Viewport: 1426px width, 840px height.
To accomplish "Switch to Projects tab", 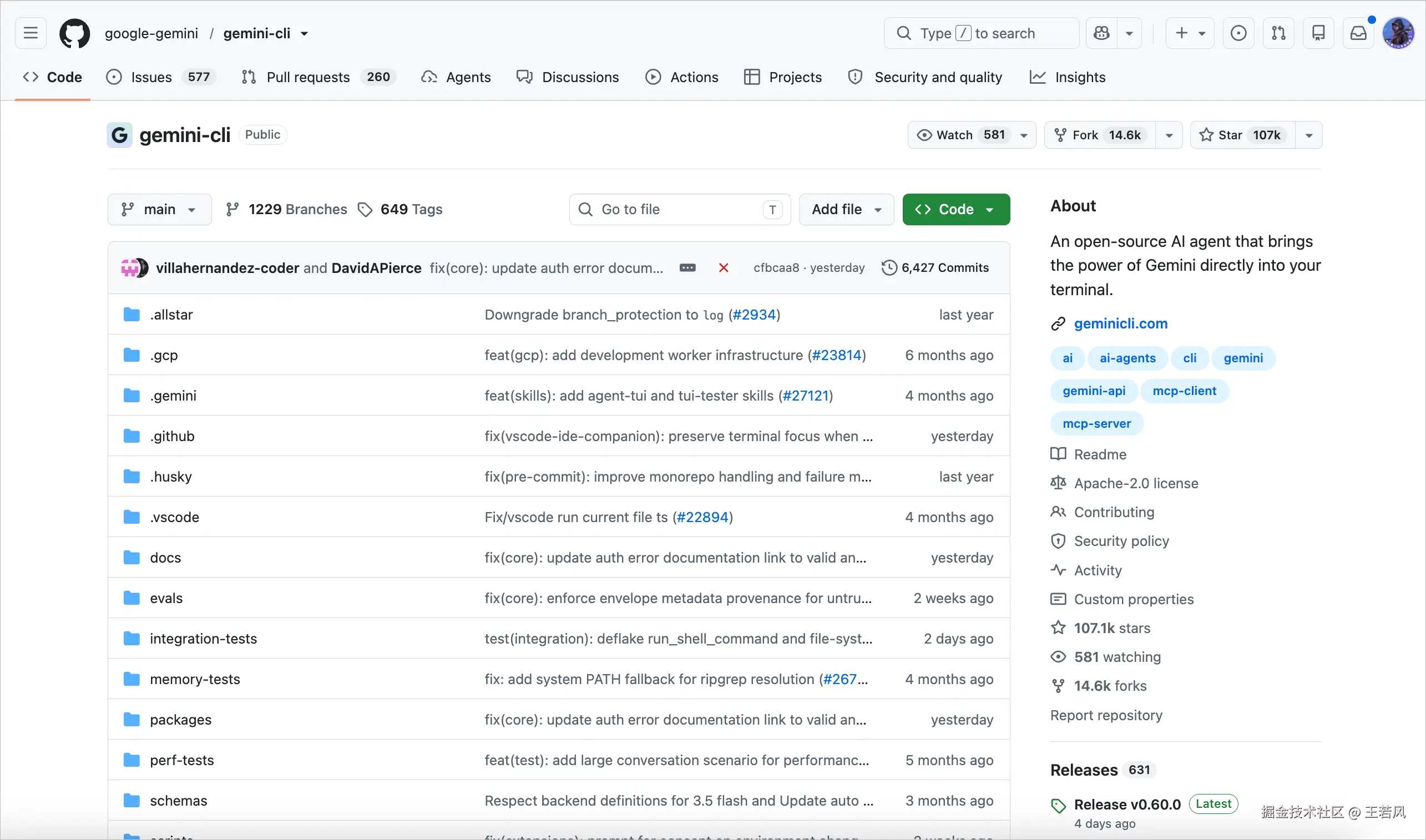I will click(x=783, y=77).
